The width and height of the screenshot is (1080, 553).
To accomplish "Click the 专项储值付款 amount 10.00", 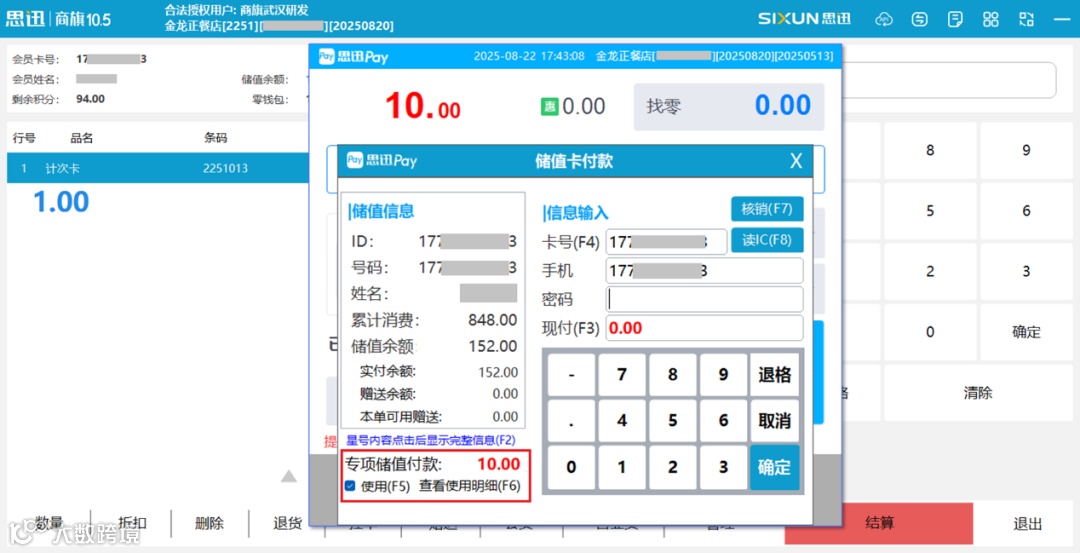I will tap(497, 464).
